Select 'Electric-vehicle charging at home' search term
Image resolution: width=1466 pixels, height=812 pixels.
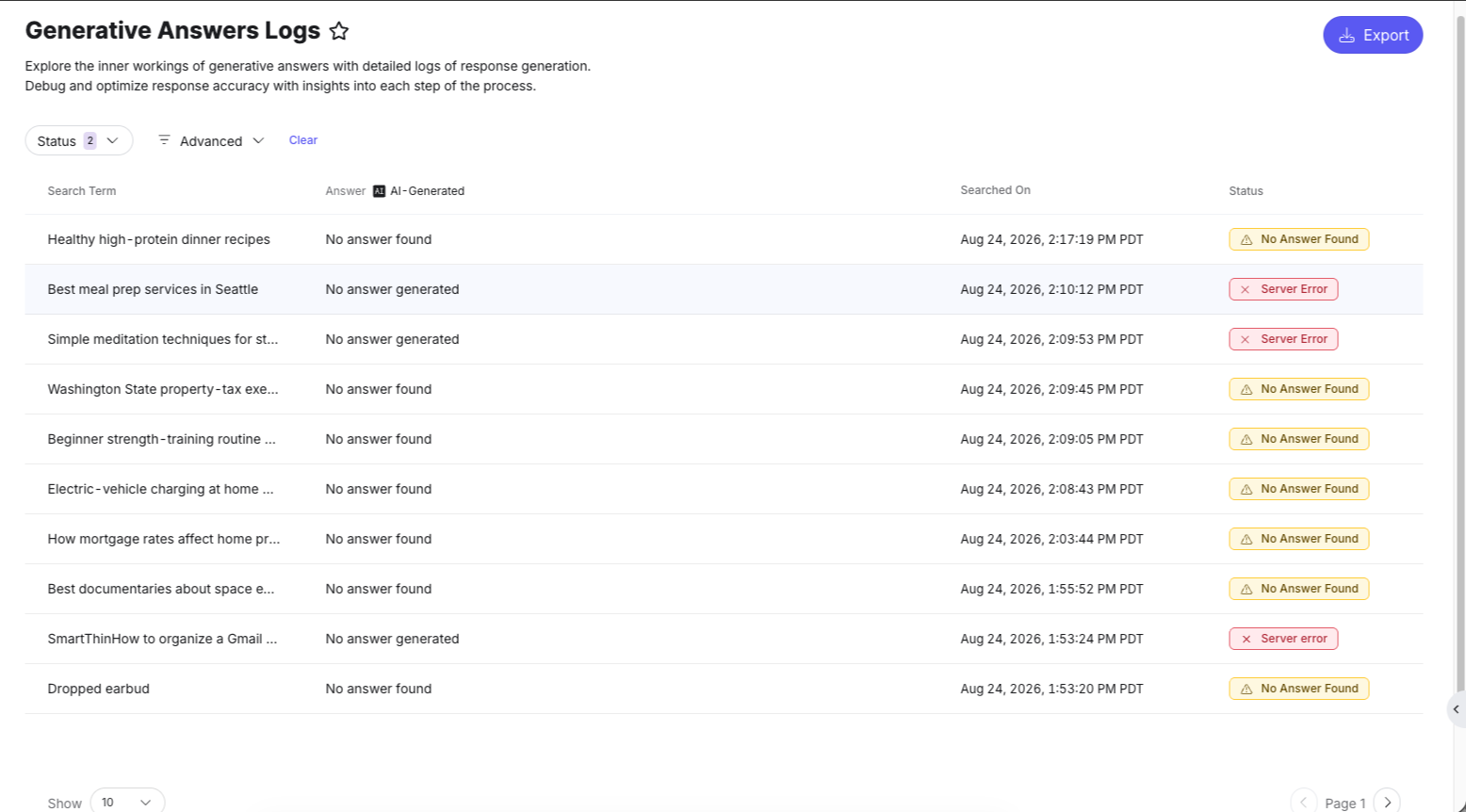point(160,489)
